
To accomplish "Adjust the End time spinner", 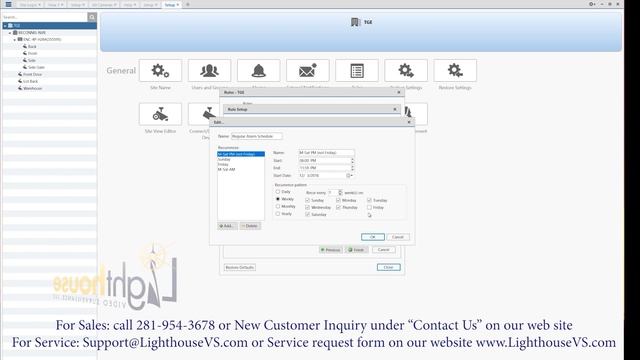I will coord(352,168).
